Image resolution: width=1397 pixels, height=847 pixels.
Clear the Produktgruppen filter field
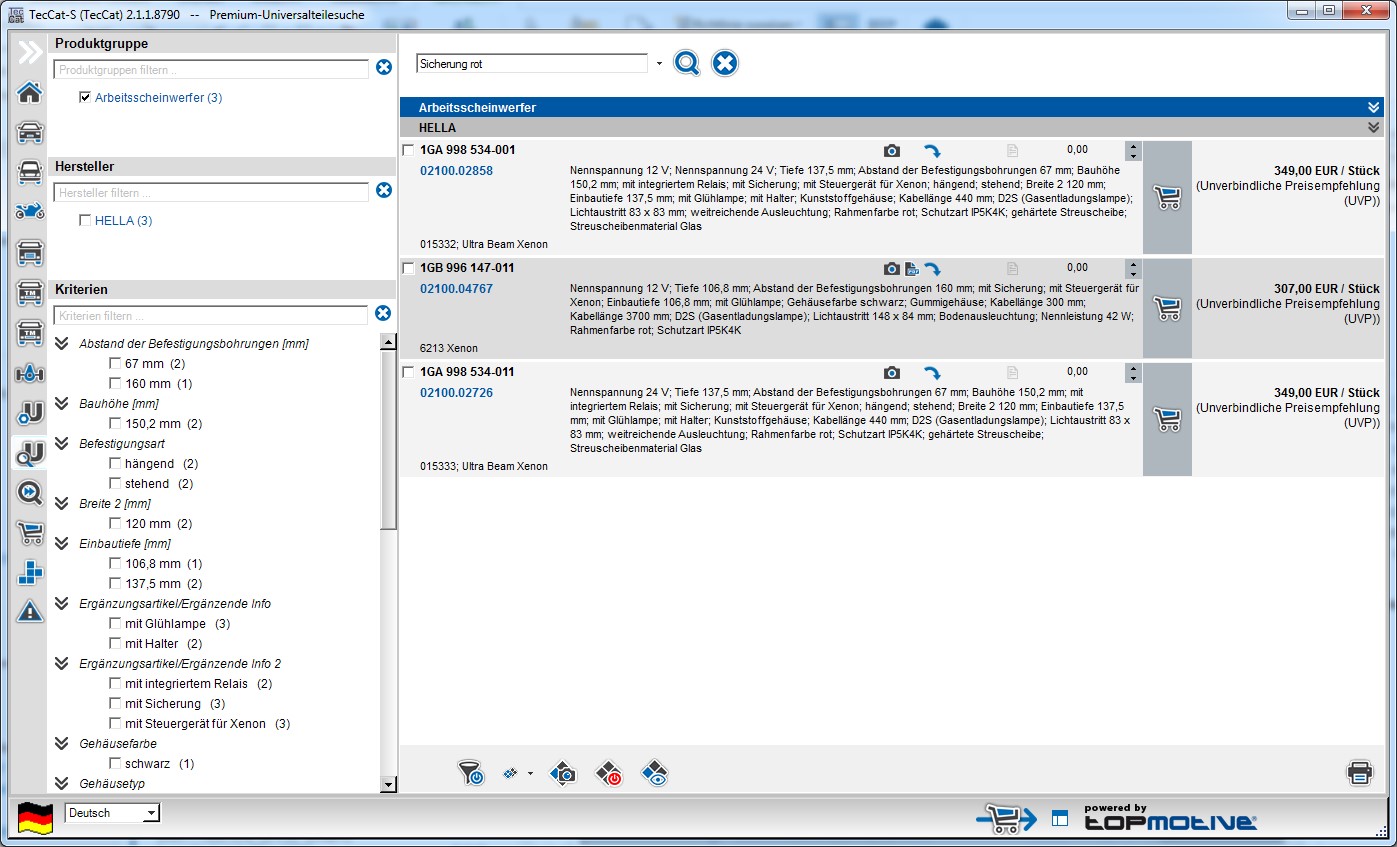coord(384,68)
